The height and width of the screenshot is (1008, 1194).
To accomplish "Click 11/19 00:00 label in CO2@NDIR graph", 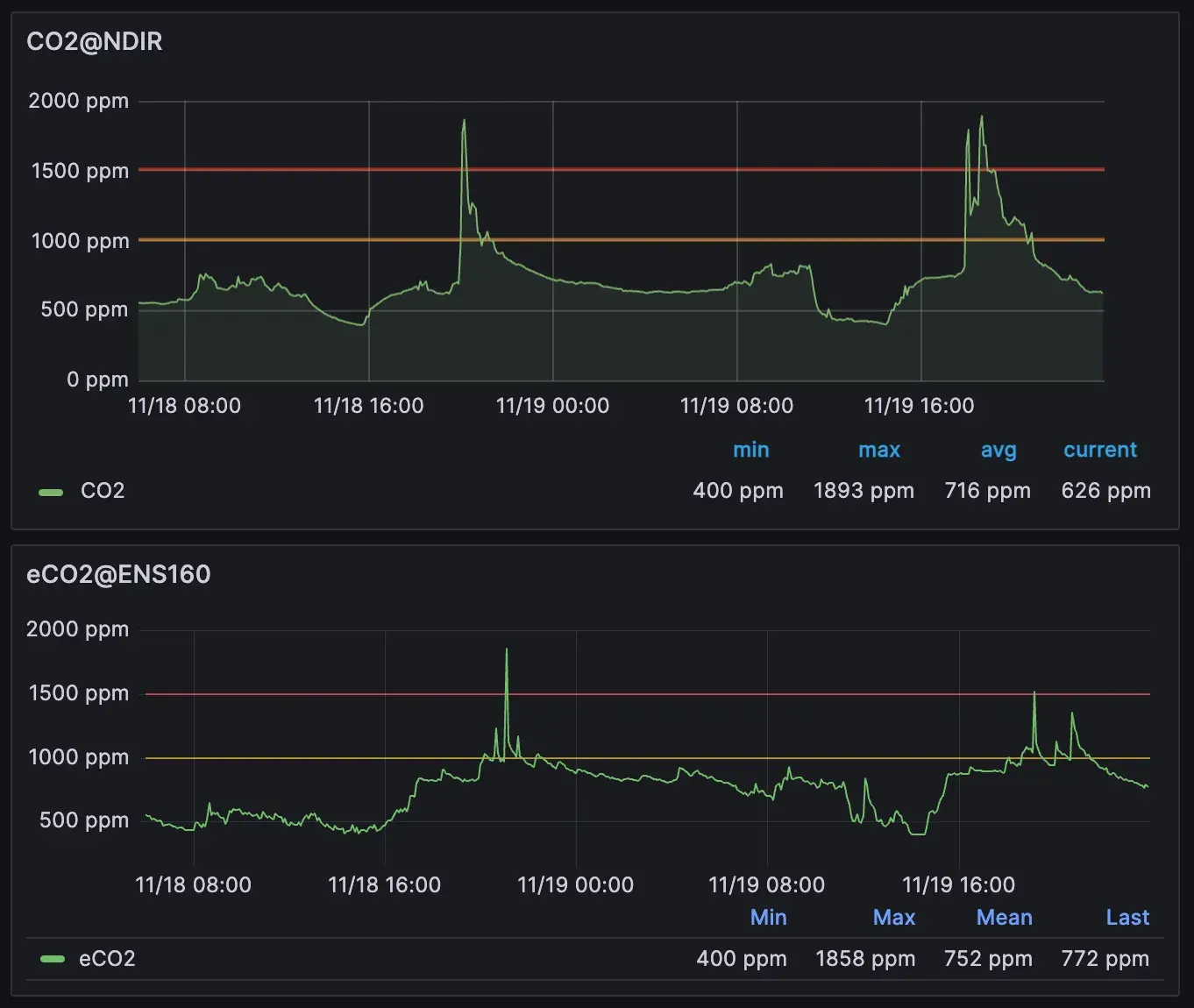I will point(552,406).
